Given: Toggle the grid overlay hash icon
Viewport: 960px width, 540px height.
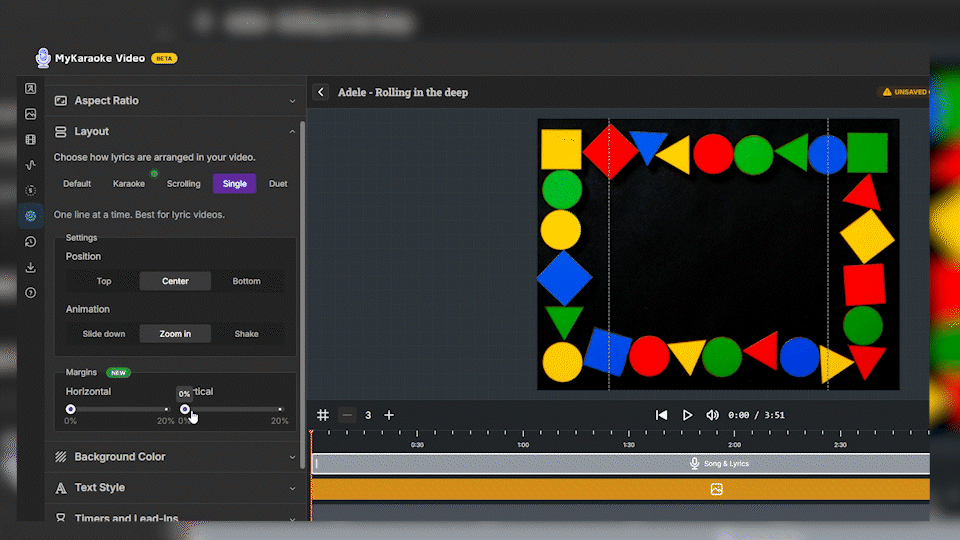Looking at the screenshot, I should [x=323, y=415].
